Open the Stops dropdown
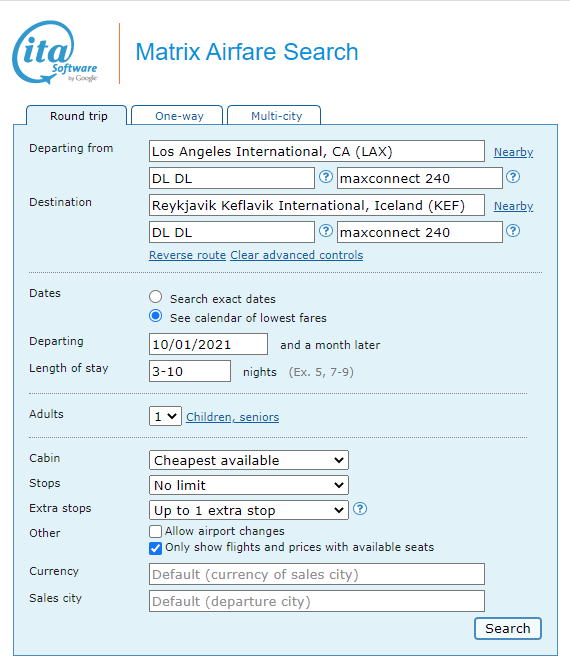 tap(249, 485)
